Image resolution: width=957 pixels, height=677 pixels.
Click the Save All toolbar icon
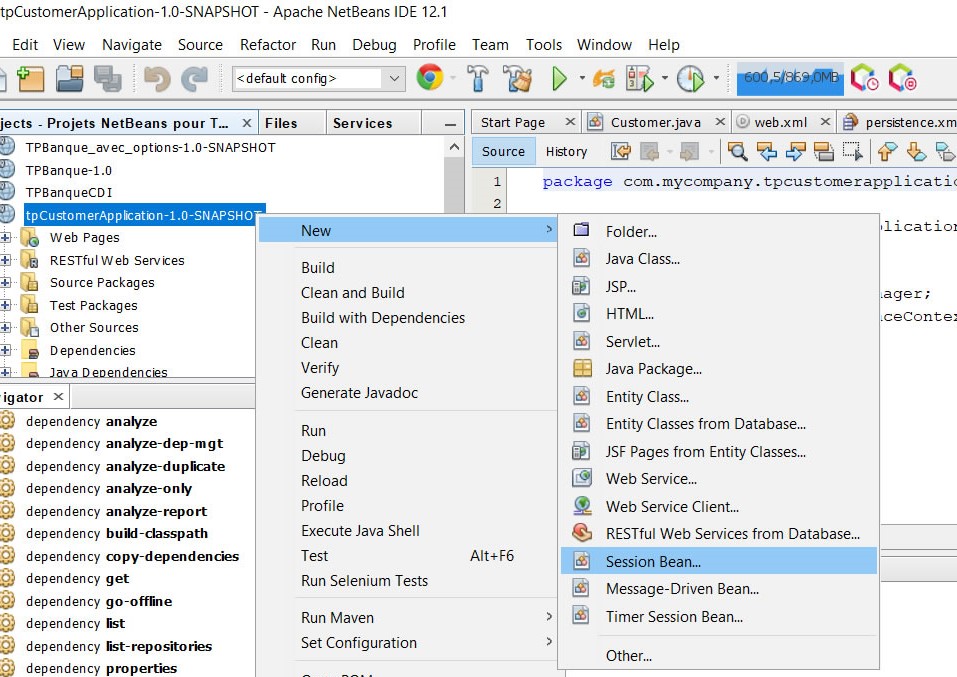pos(107,79)
